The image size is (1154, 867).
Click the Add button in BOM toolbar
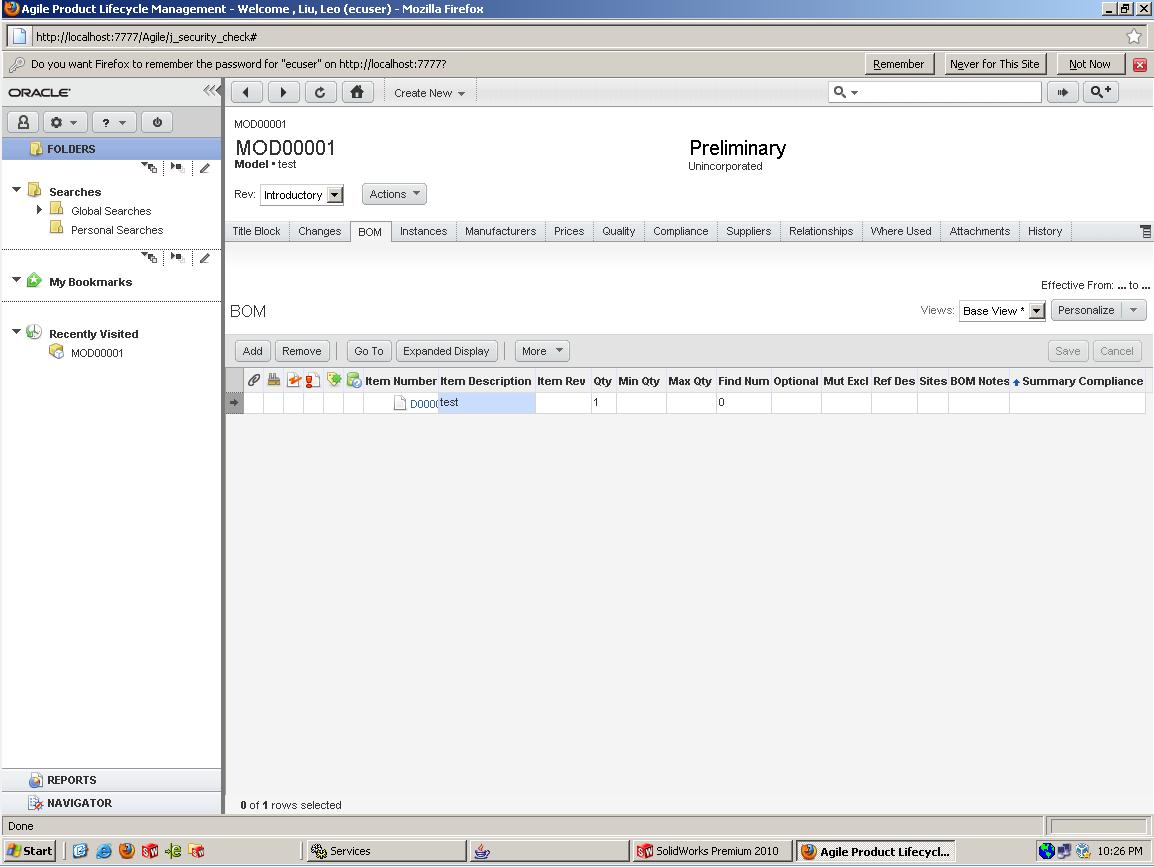click(252, 351)
